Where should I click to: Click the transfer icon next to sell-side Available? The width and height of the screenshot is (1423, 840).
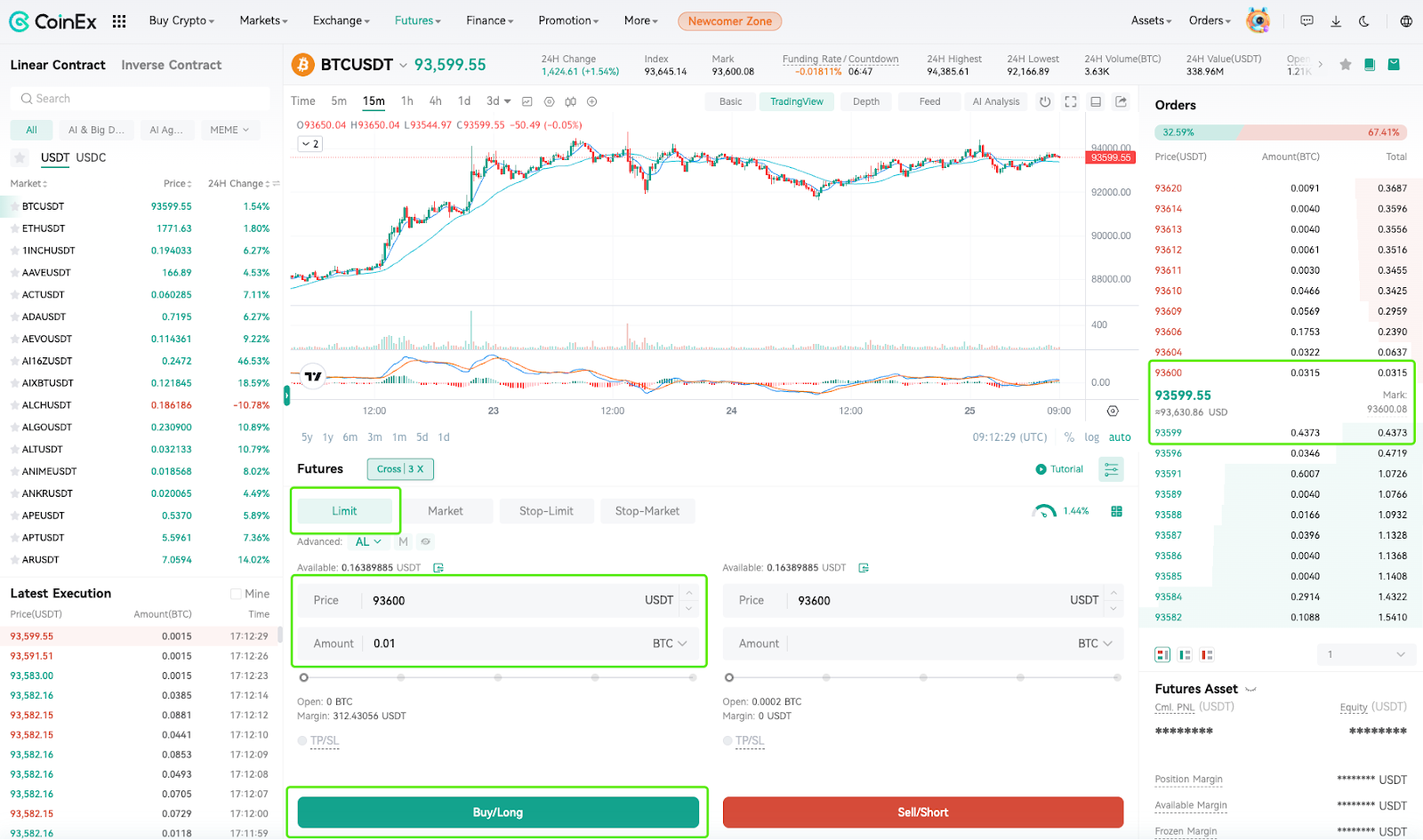[x=864, y=567]
